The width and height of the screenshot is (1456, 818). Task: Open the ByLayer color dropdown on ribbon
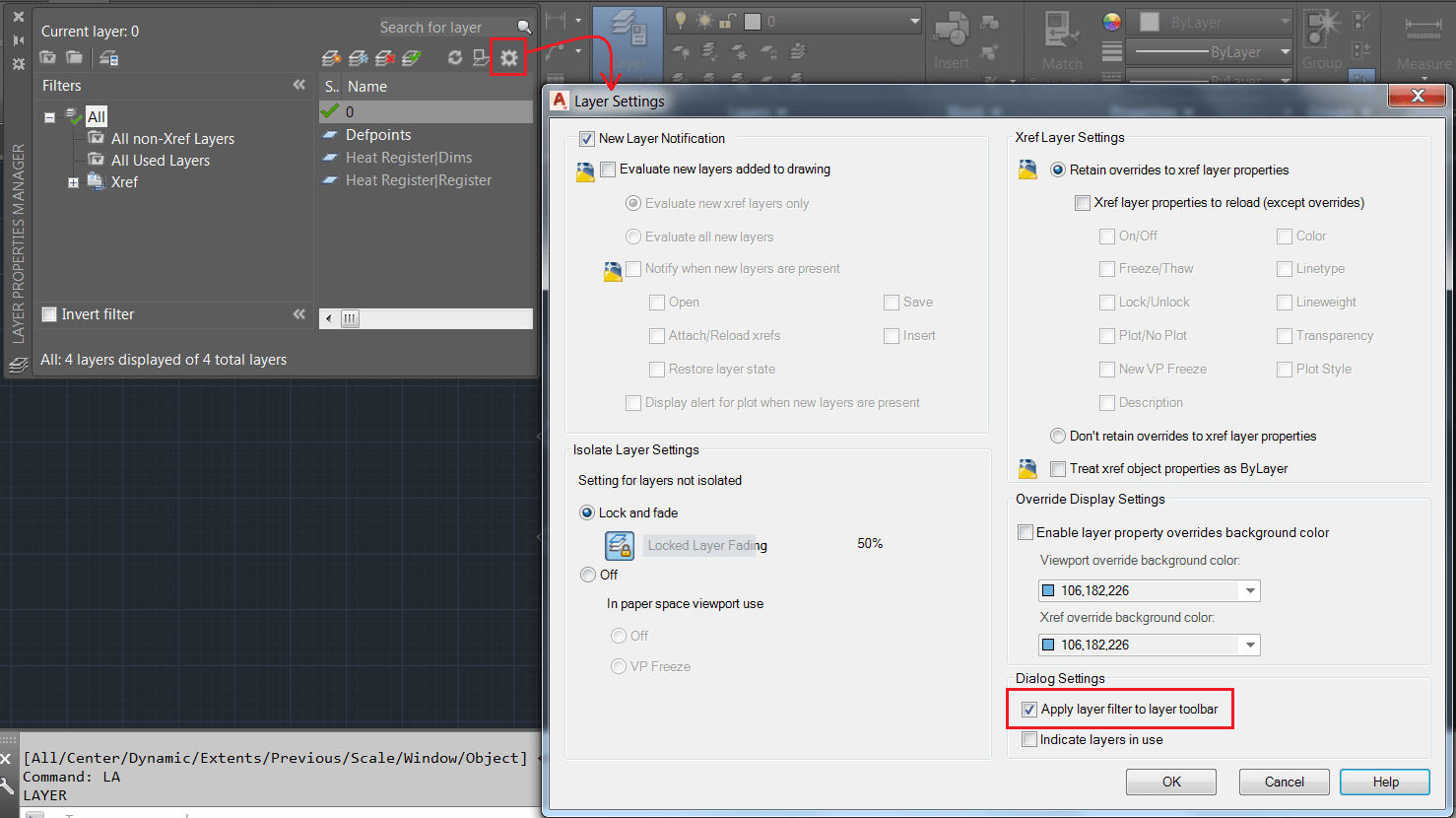pos(1283,21)
